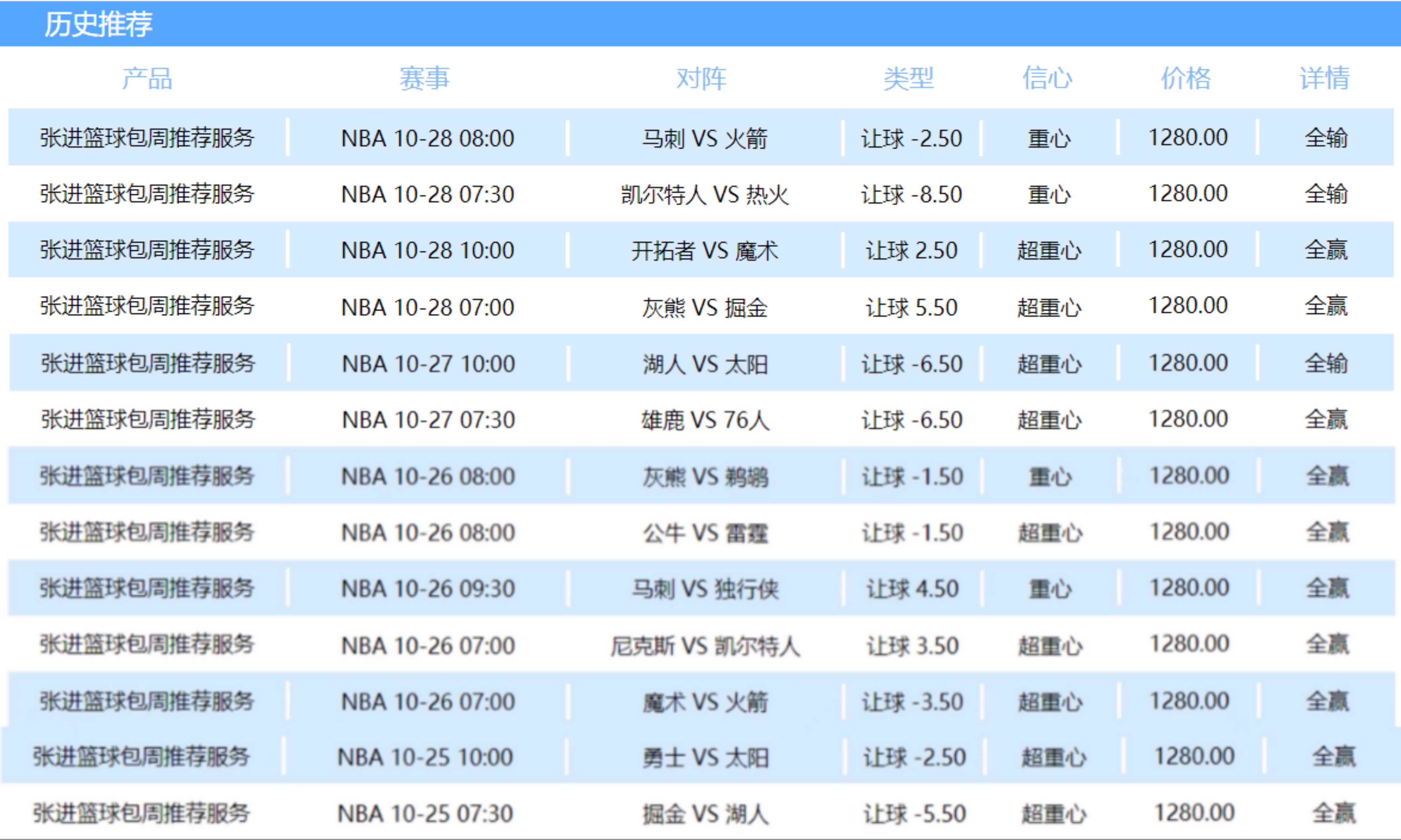Select the 魔术 VS 火箭 matchup cell
The width and height of the screenshot is (1401, 840).
705,702
